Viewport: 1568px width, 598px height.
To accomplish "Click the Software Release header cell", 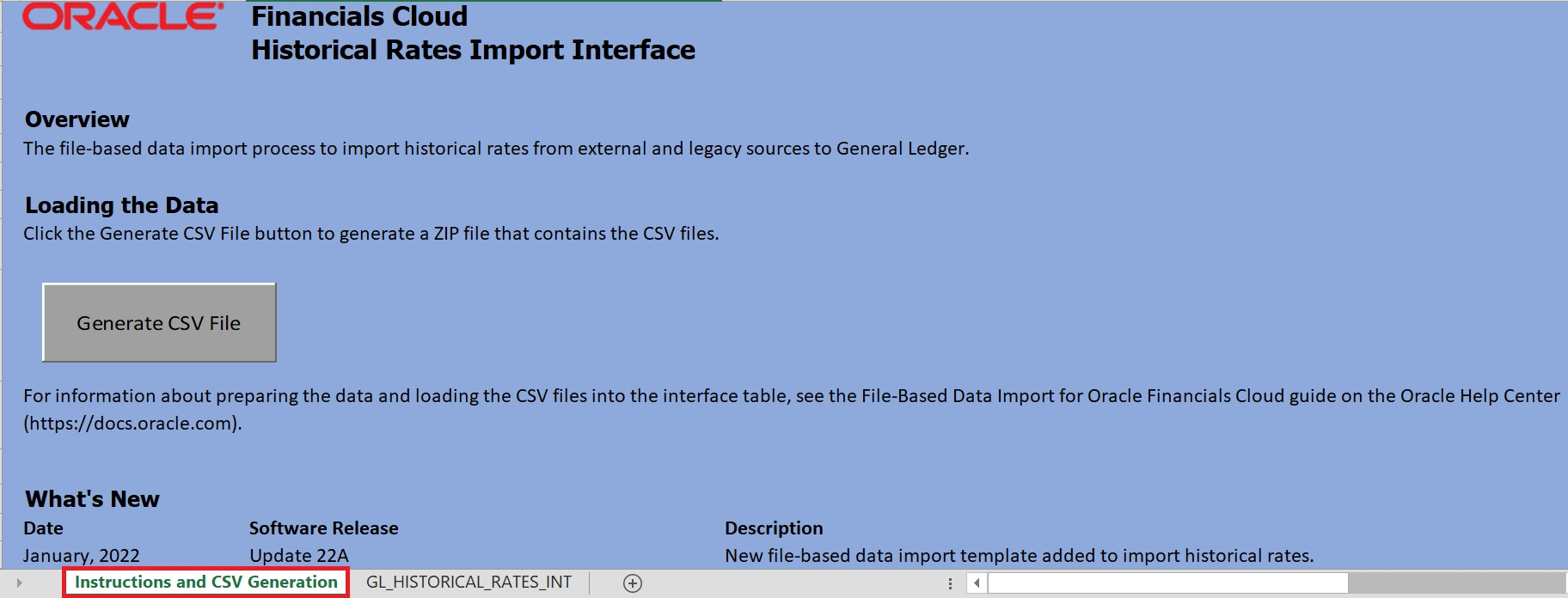I will coord(323,528).
